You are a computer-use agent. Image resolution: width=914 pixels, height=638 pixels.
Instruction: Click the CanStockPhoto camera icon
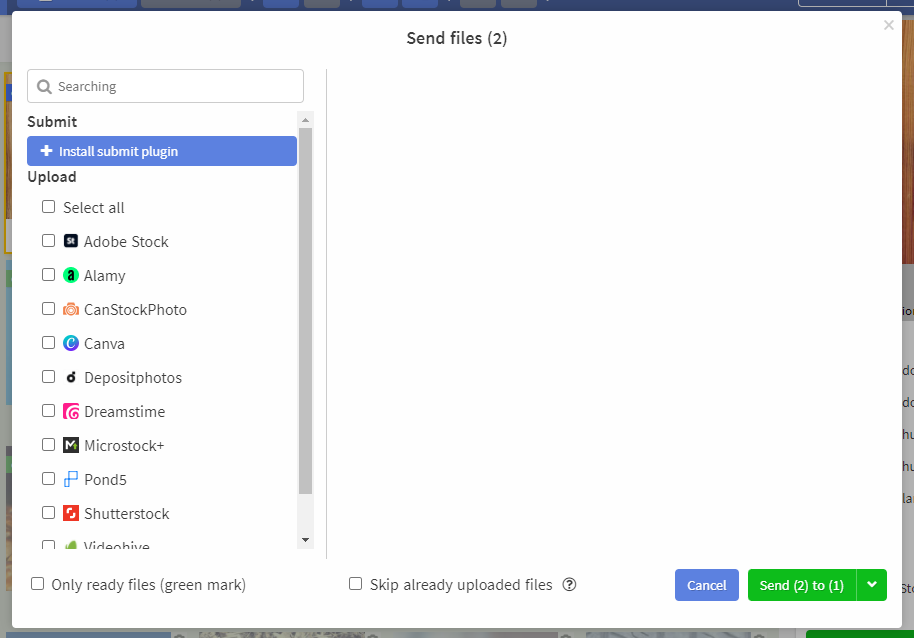(71, 309)
